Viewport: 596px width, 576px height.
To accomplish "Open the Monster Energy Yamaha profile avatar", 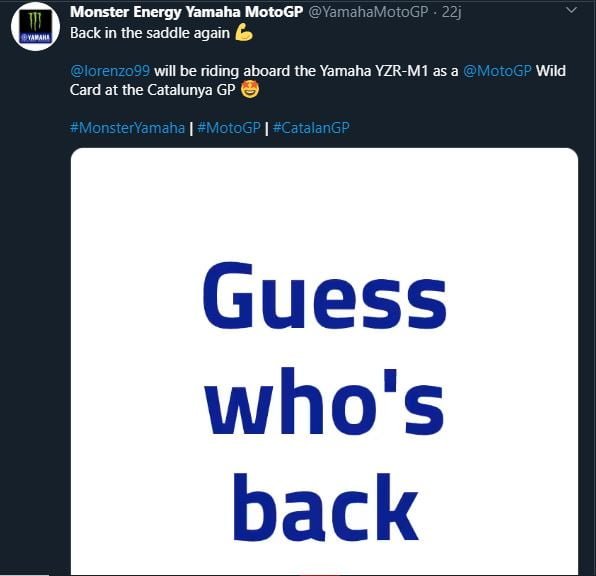I will (x=35, y=27).
